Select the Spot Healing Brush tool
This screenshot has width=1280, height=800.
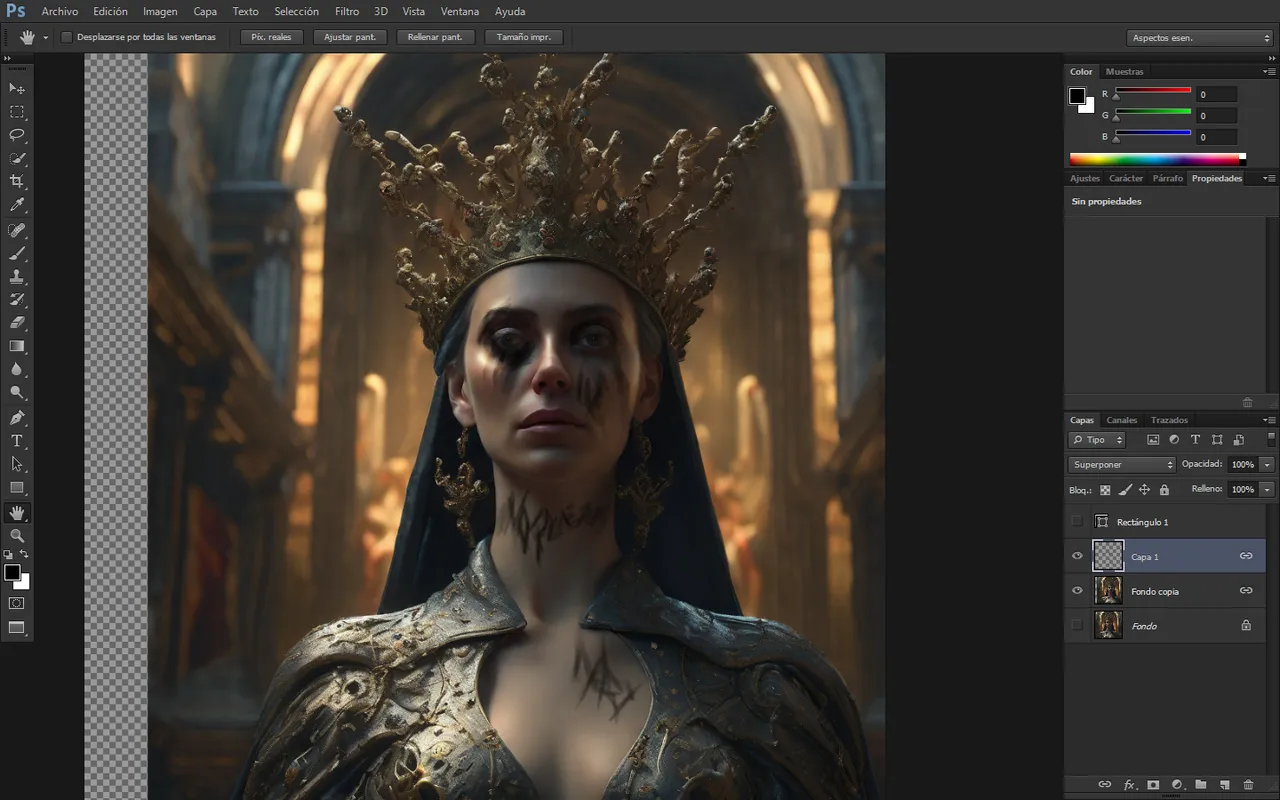(x=17, y=230)
